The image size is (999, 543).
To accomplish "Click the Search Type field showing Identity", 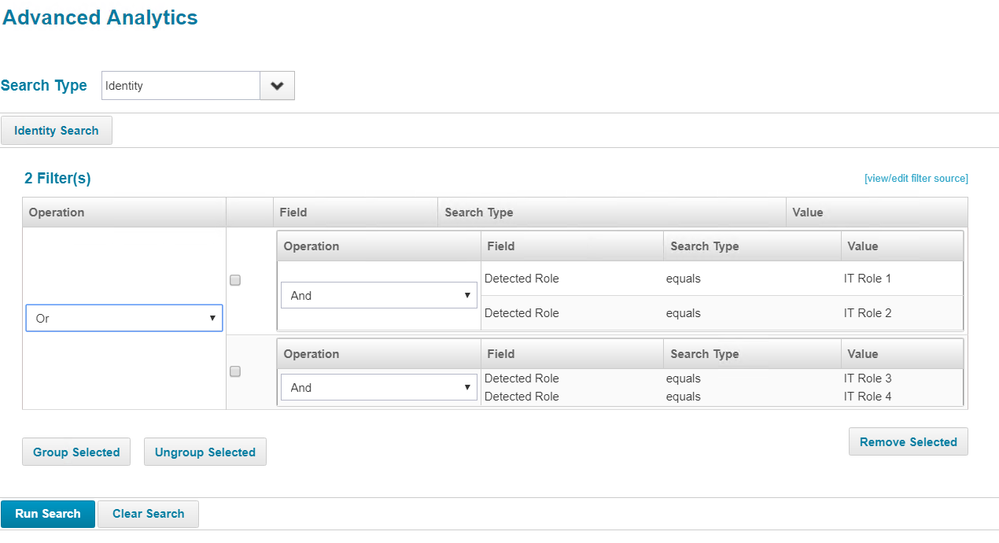I will (x=181, y=86).
